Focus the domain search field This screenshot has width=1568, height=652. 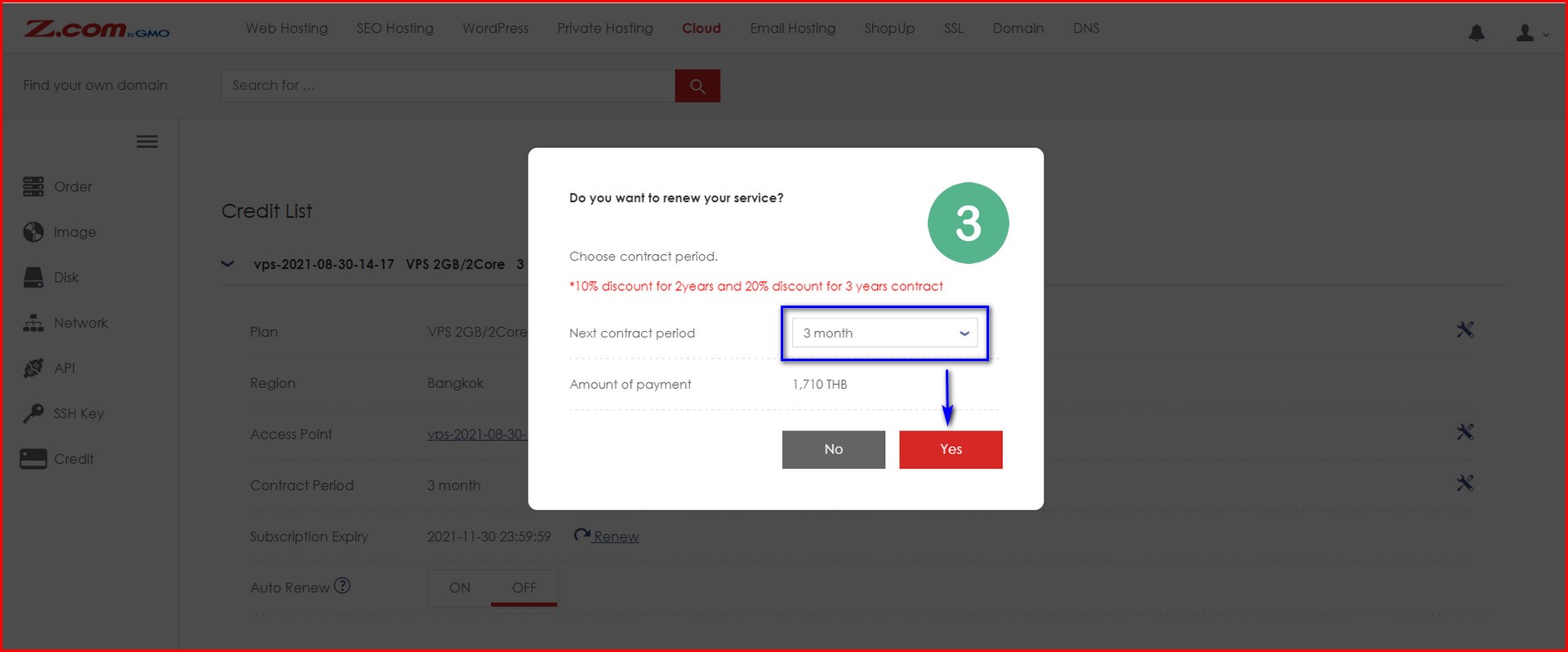point(448,86)
